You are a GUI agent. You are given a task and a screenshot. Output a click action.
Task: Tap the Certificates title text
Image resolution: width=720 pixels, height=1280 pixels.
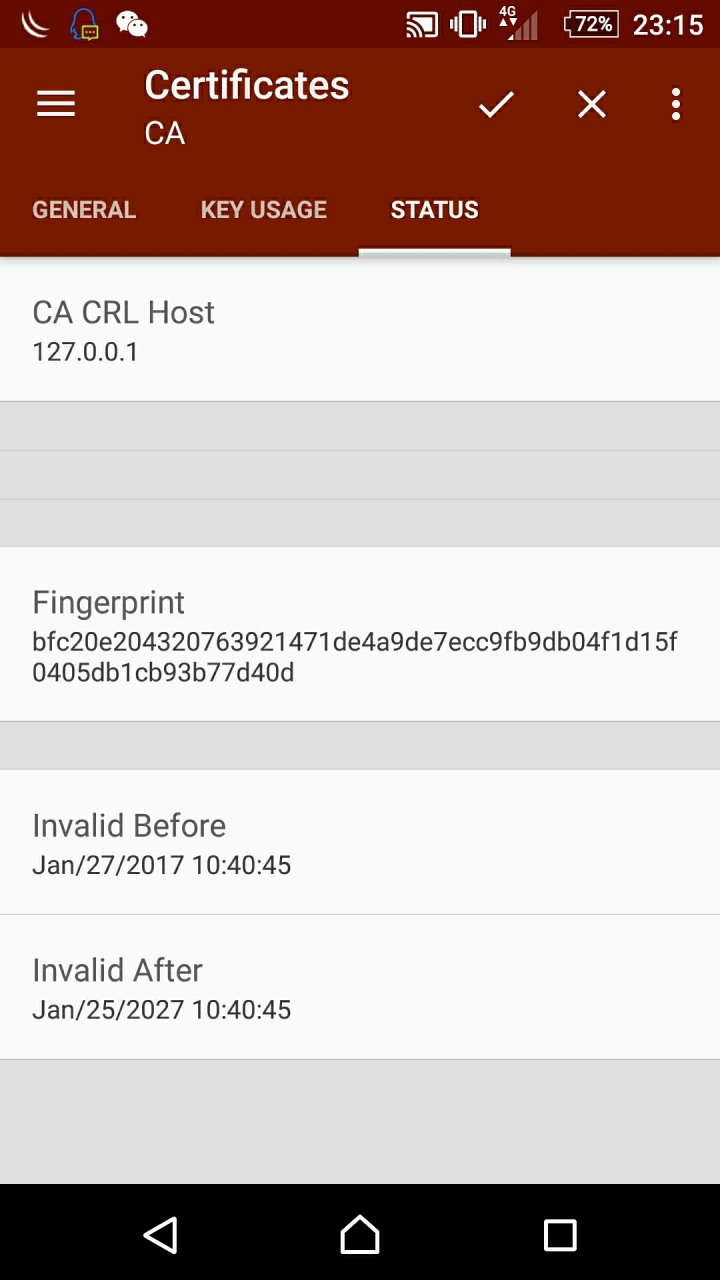(x=247, y=86)
